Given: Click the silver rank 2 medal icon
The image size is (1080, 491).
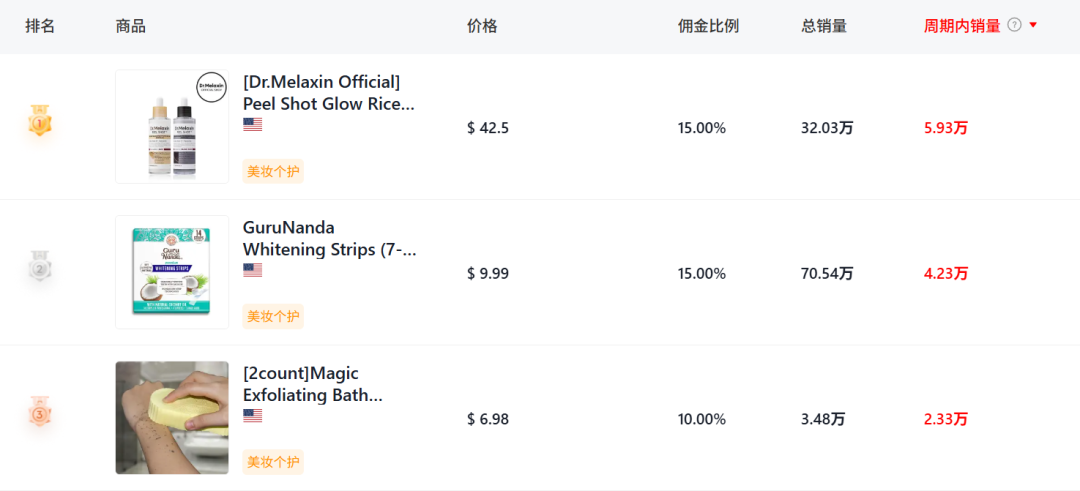Looking at the screenshot, I should coord(40,266).
